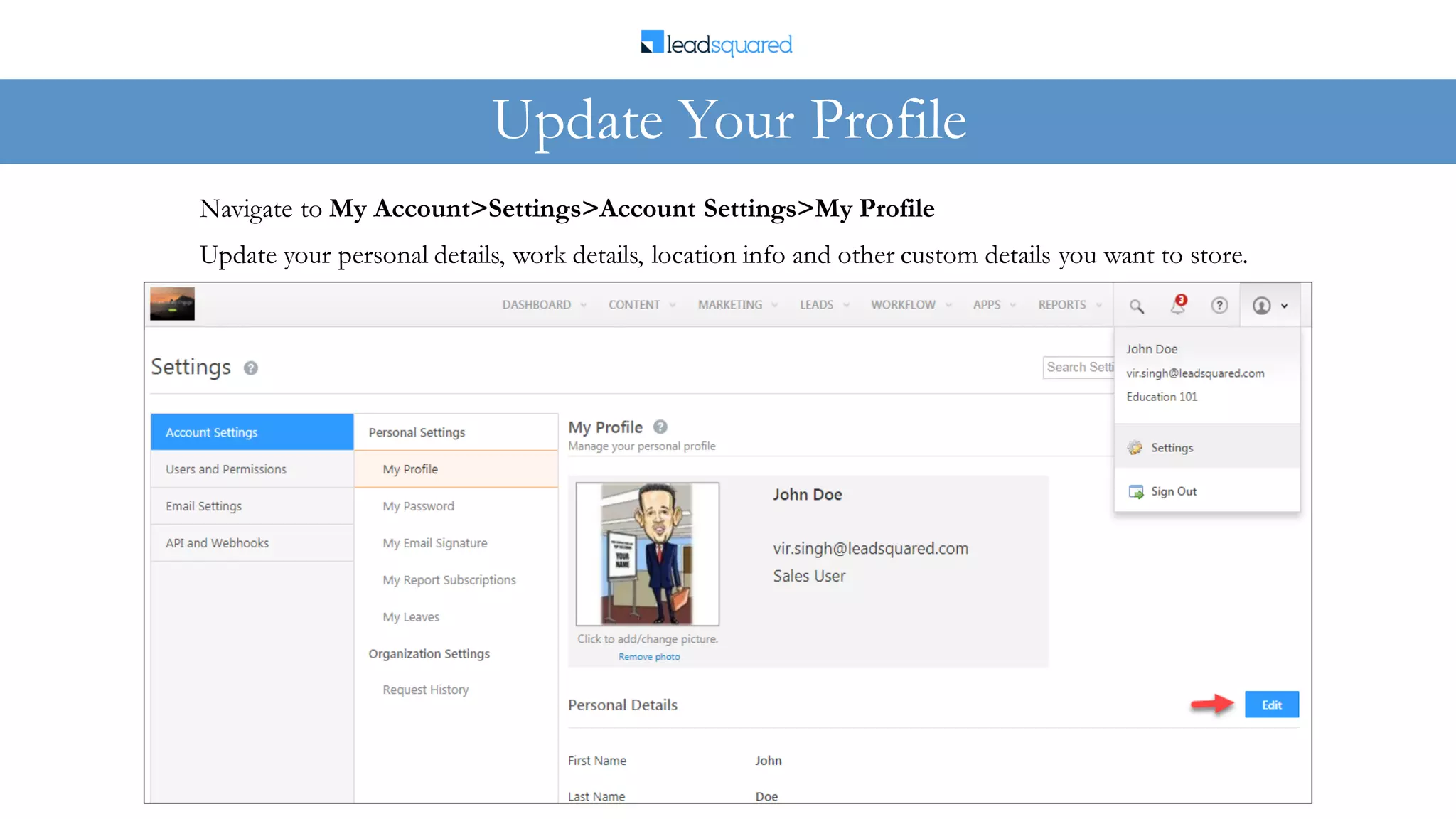Expand the Marketing menu arrow
This screenshot has width=1456, height=819.
tap(775, 305)
